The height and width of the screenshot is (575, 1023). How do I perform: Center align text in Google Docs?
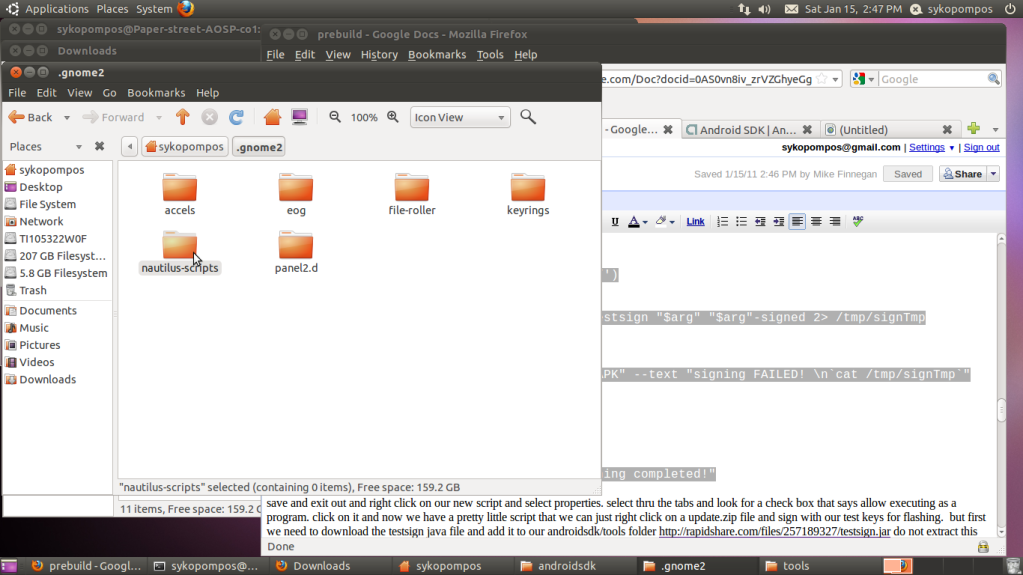point(816,222)
